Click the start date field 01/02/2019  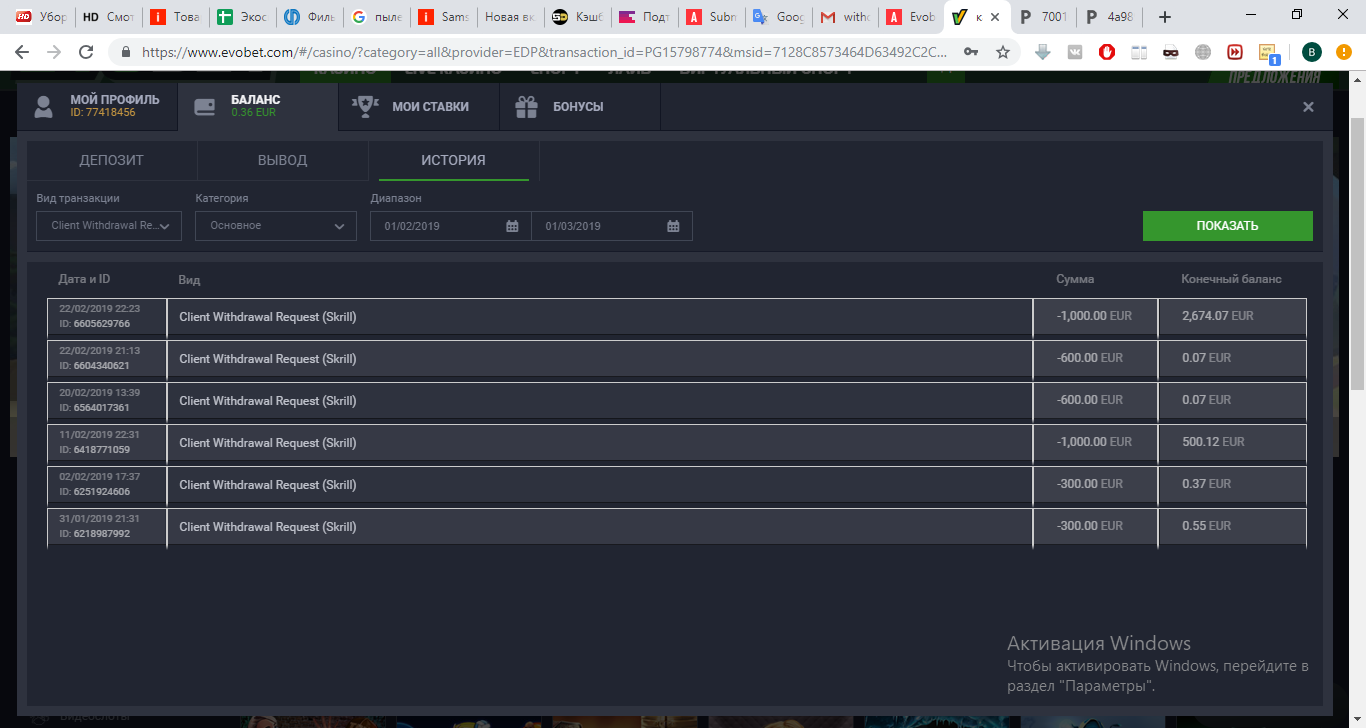[450, 226]
